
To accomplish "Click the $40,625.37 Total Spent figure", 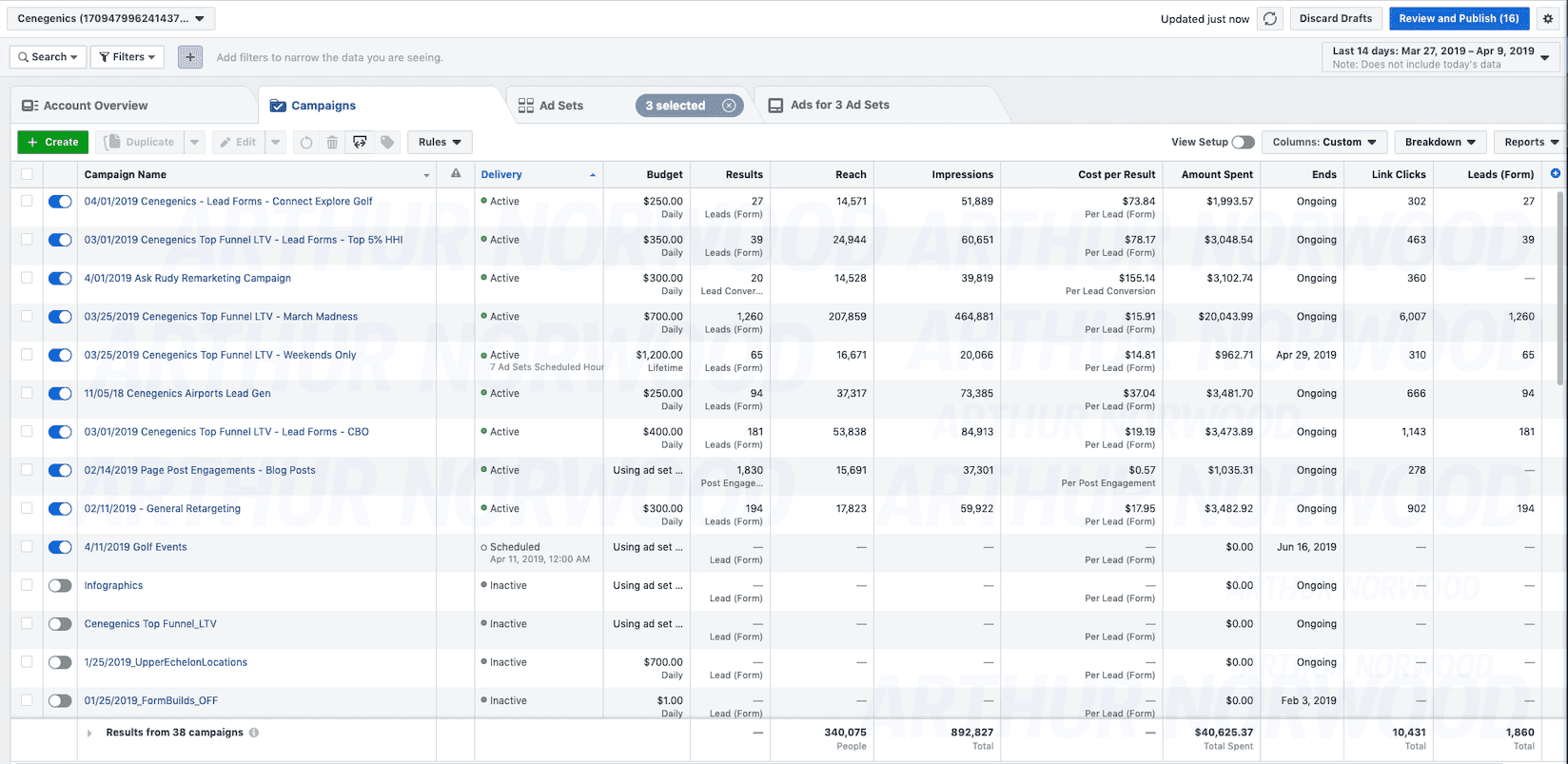I will point(1224,733).
